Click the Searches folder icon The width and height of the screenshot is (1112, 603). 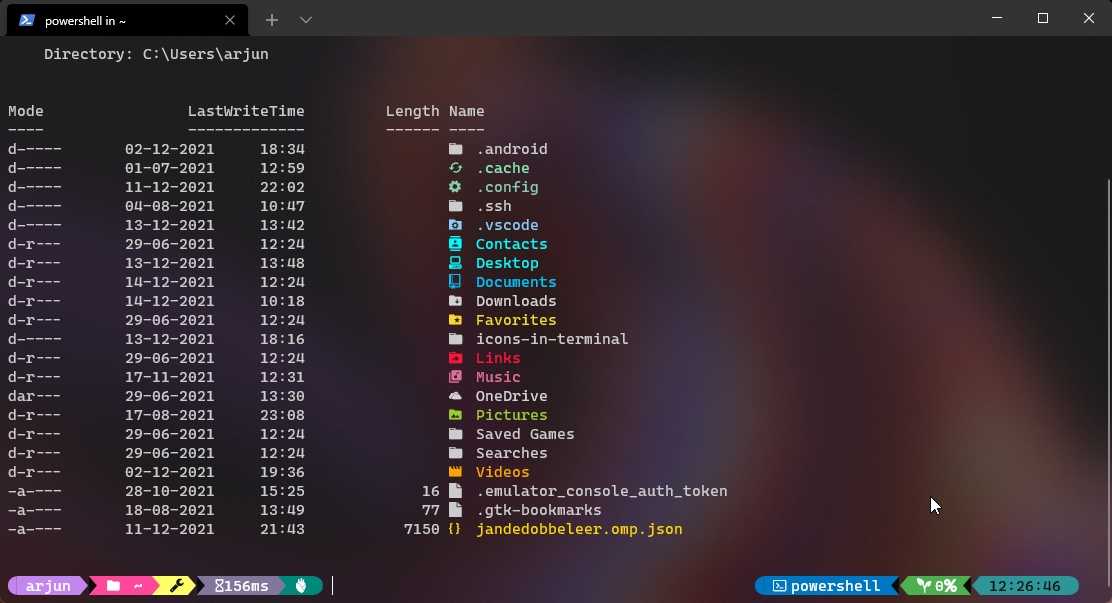tap(455, 453)
